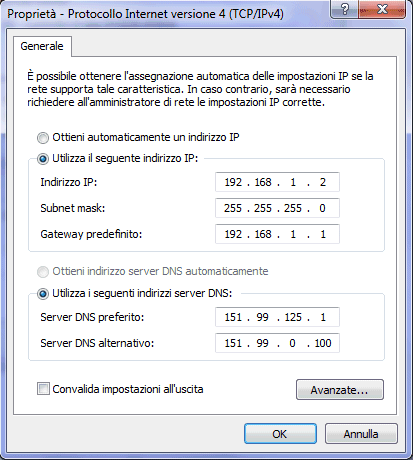
Task: Click the Subnet mask input field
Action: (277, 208)
